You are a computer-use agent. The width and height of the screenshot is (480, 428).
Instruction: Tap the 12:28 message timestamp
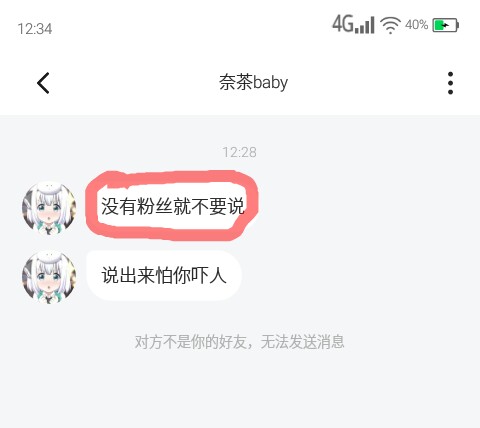240,152
